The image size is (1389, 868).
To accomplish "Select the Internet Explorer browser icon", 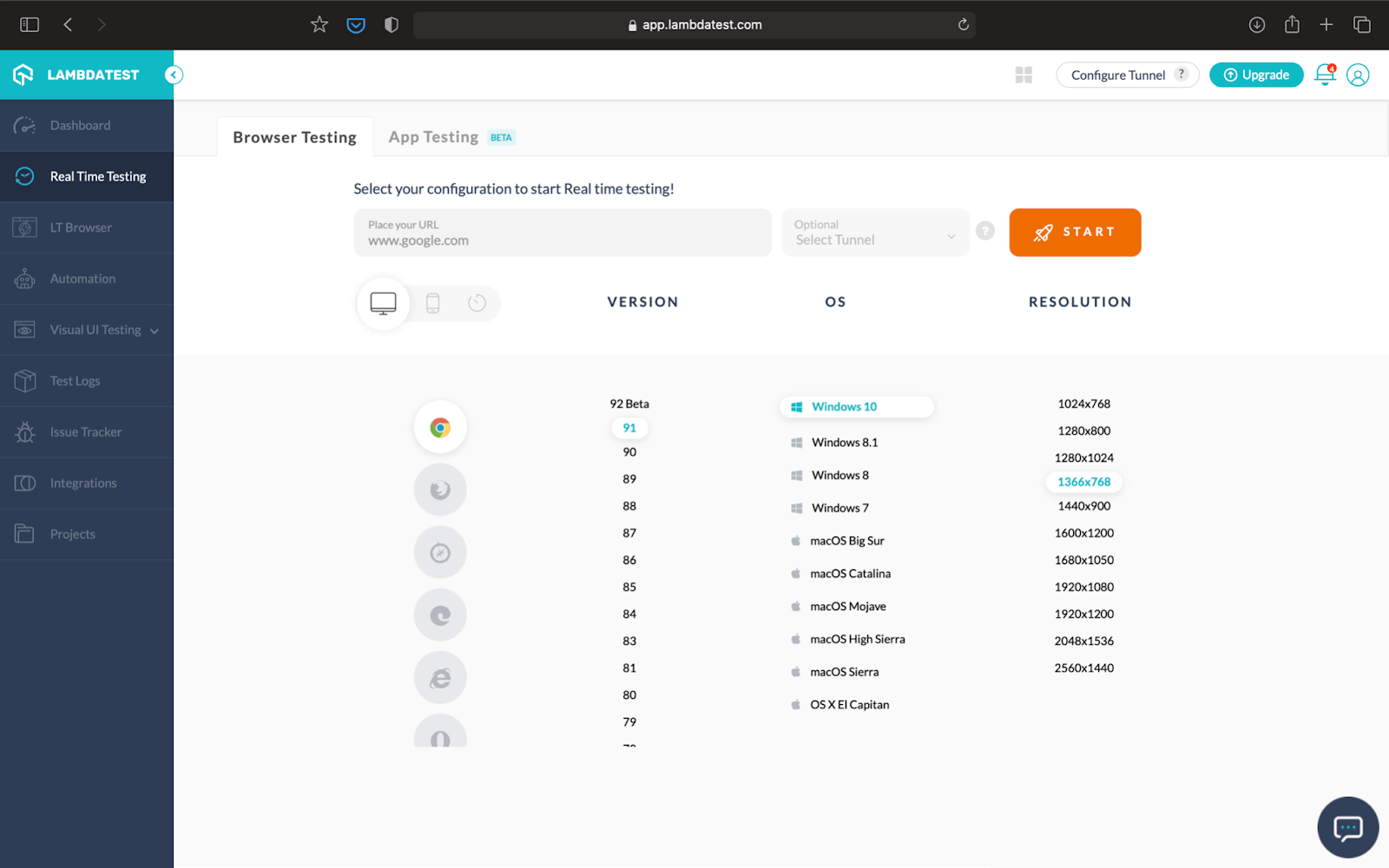I will (440, 678).
